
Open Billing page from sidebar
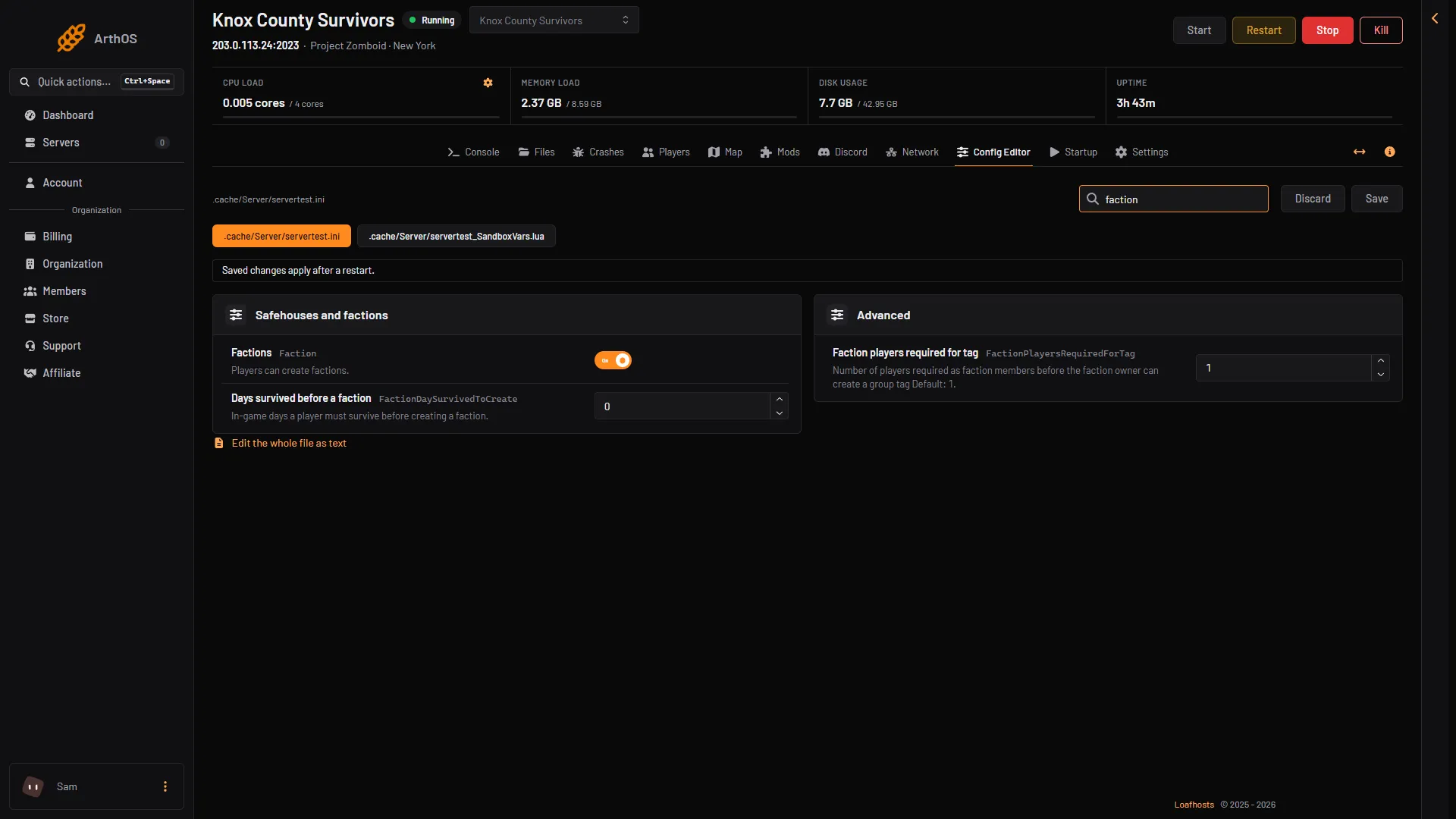96,237
